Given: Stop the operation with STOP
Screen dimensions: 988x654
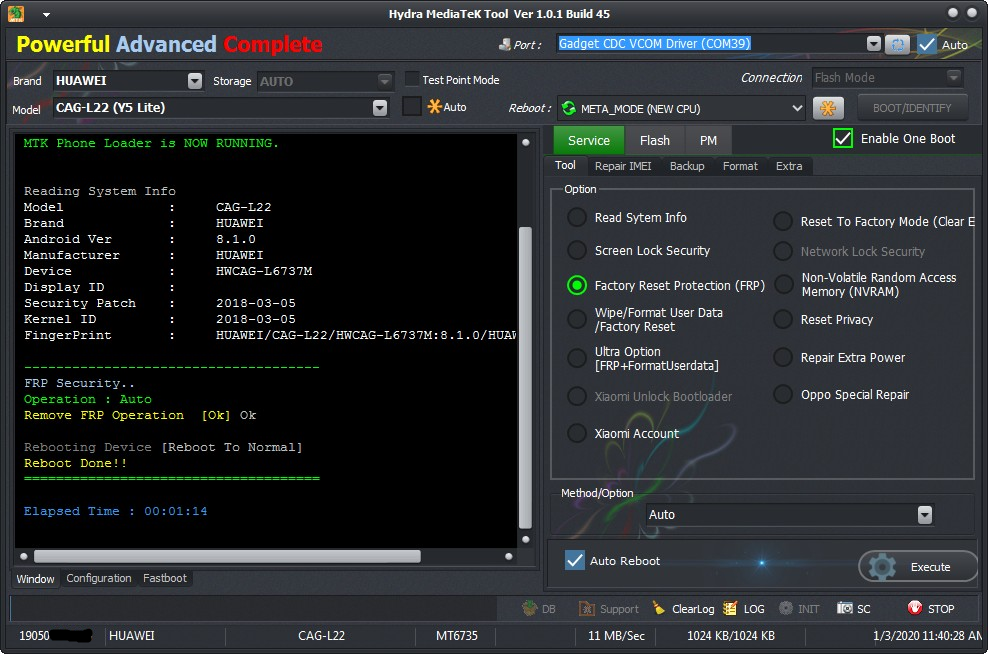Looking at the screenshot, I should (x=931, y=609).
